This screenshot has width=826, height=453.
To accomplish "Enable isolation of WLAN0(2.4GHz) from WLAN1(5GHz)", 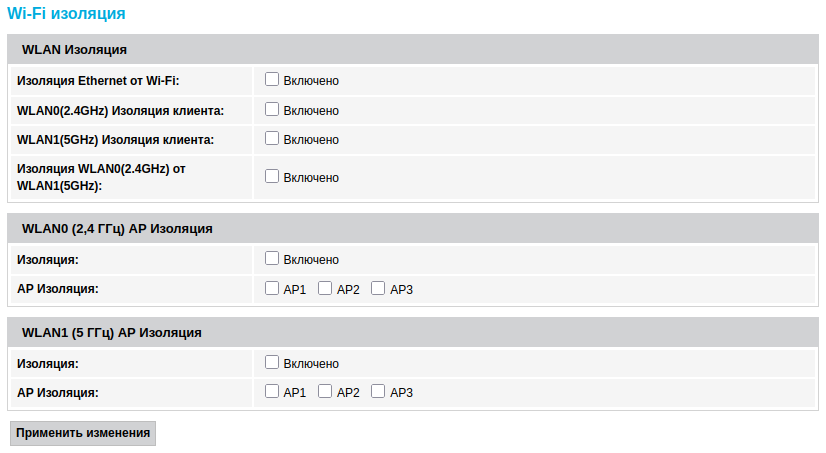I will pyautogui.click(x=272, y=177).
